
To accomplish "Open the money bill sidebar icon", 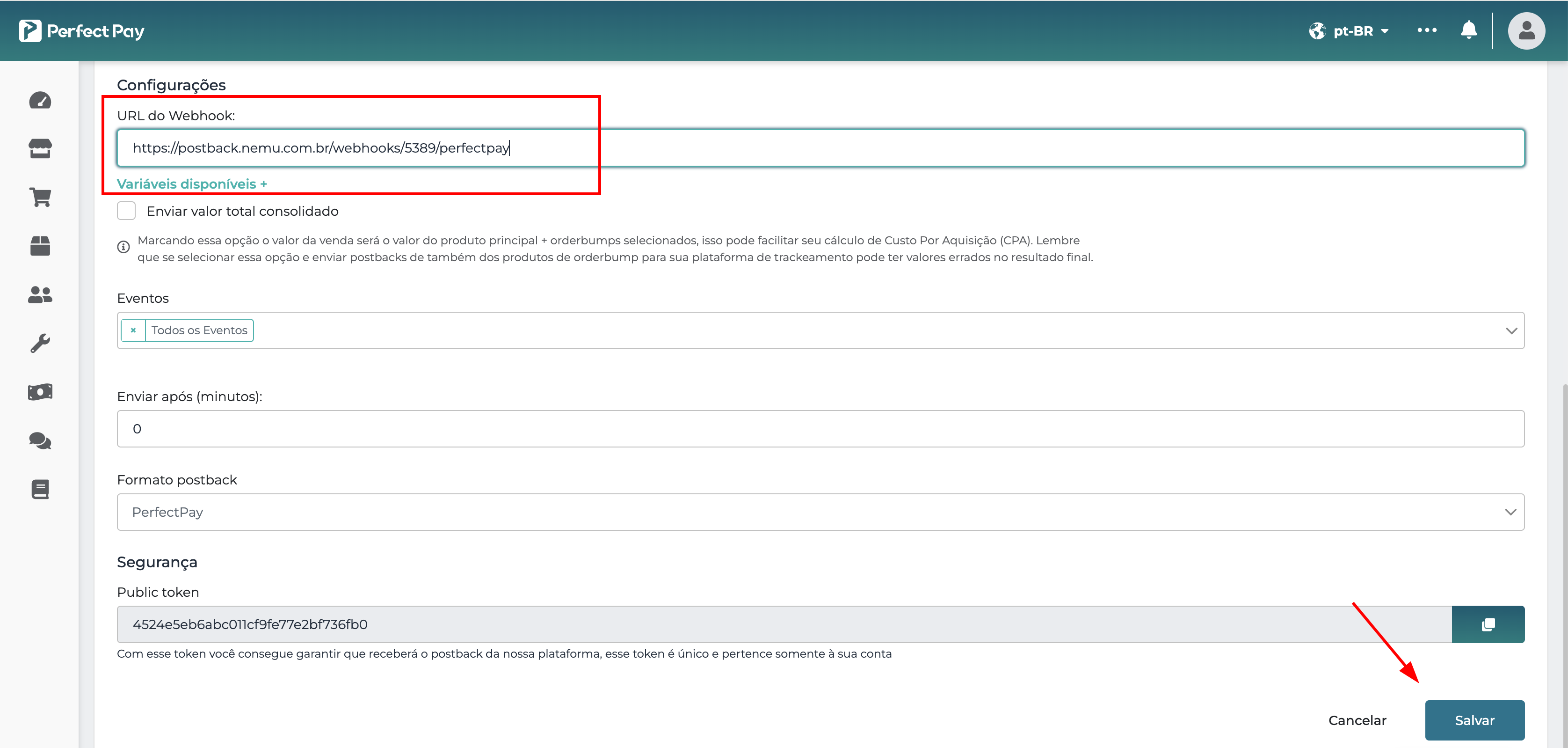I will (40, 392).
